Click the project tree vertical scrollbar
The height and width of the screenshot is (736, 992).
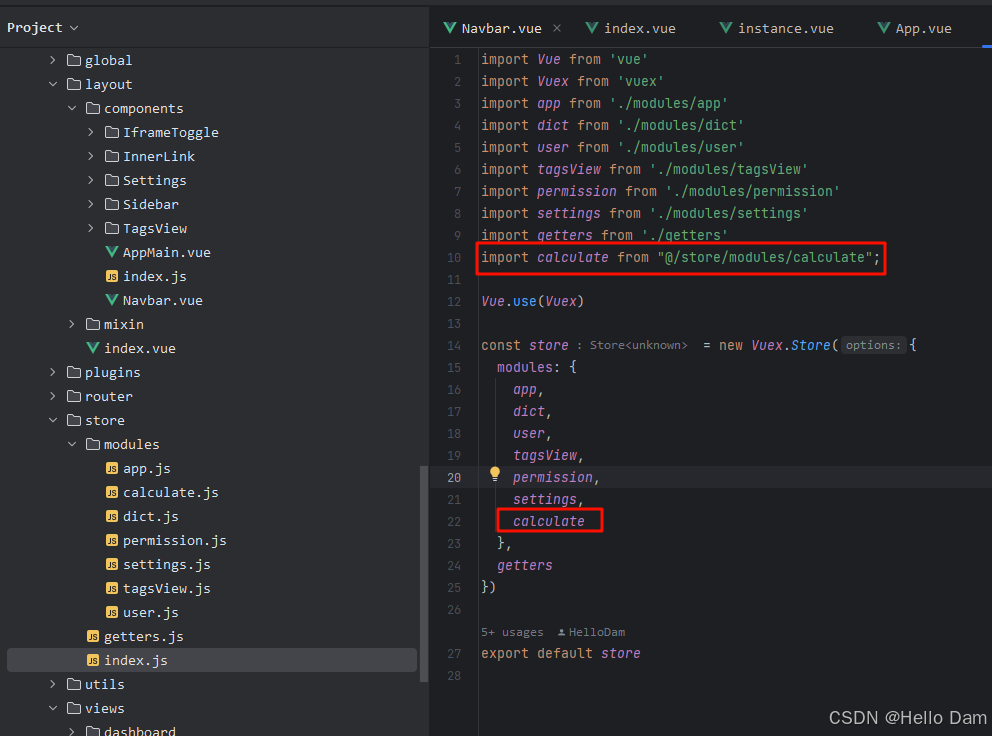(423, 573)
